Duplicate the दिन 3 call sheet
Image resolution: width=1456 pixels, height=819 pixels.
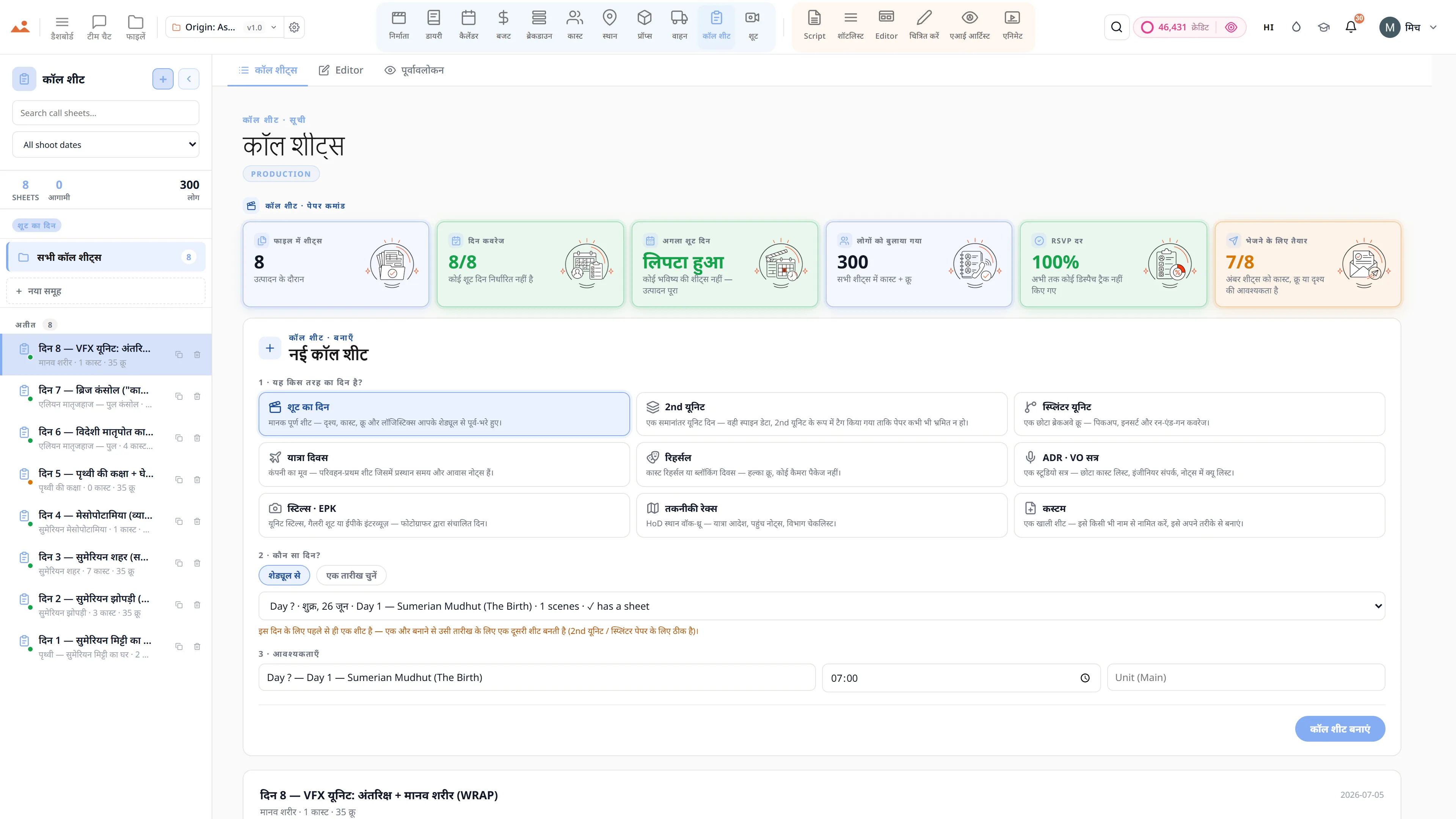click(179, 563)
